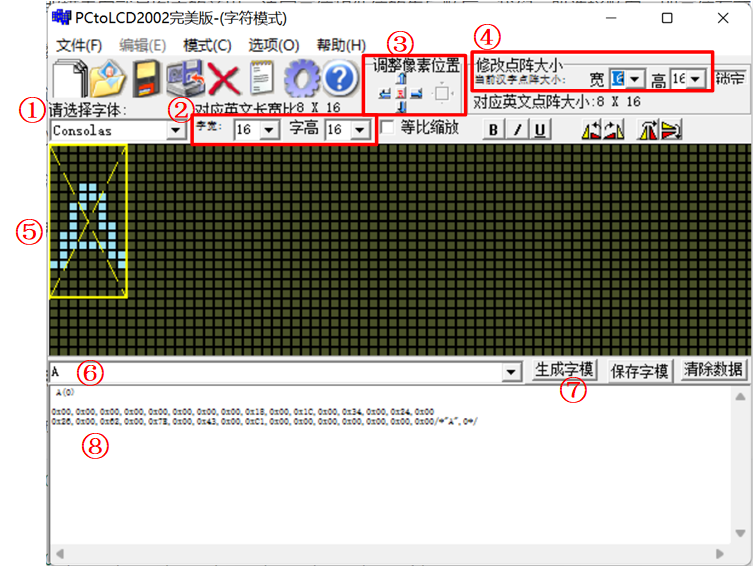Open the 模式(C) menu

(207, 46)
